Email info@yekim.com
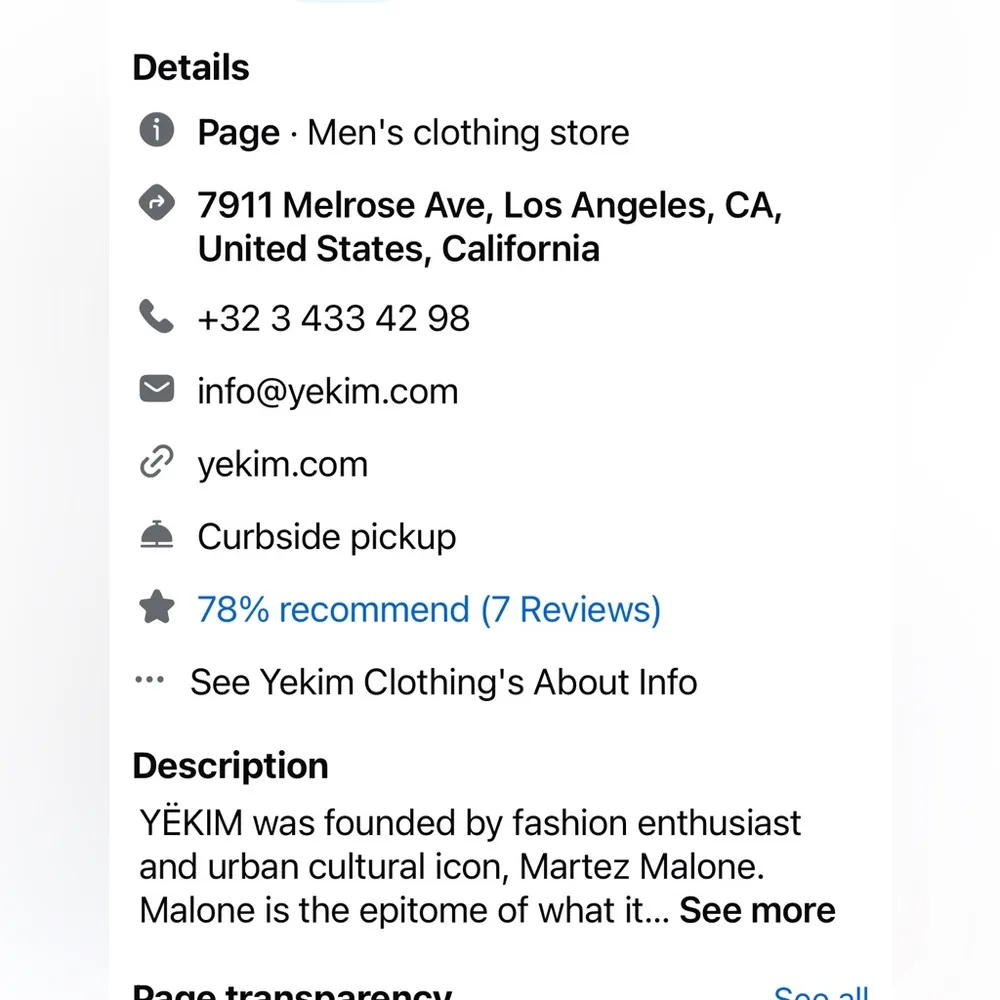The image size is (1000, 1000). click(327, 391)
